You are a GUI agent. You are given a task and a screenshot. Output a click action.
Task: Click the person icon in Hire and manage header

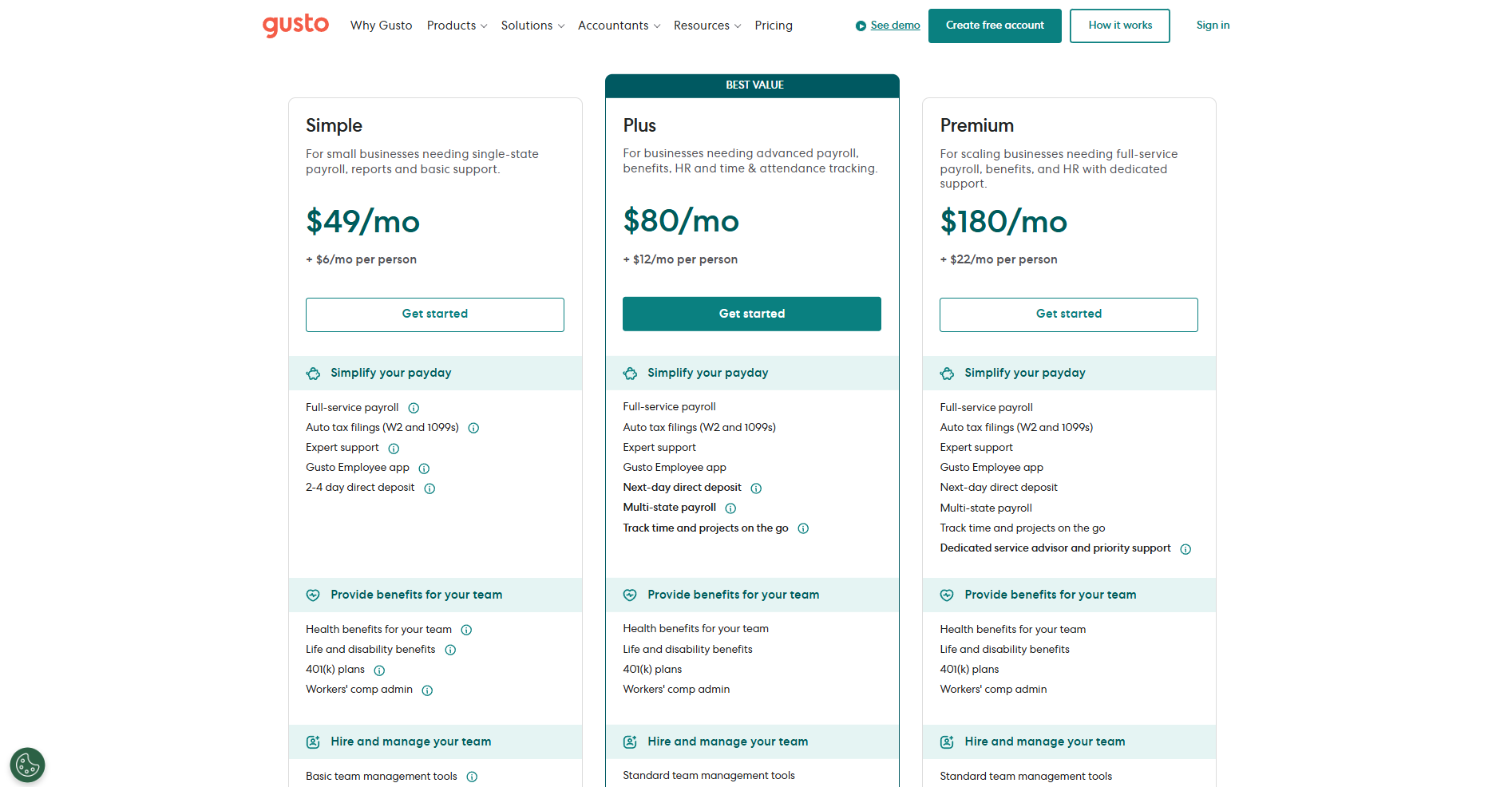(x=313, y=742)
